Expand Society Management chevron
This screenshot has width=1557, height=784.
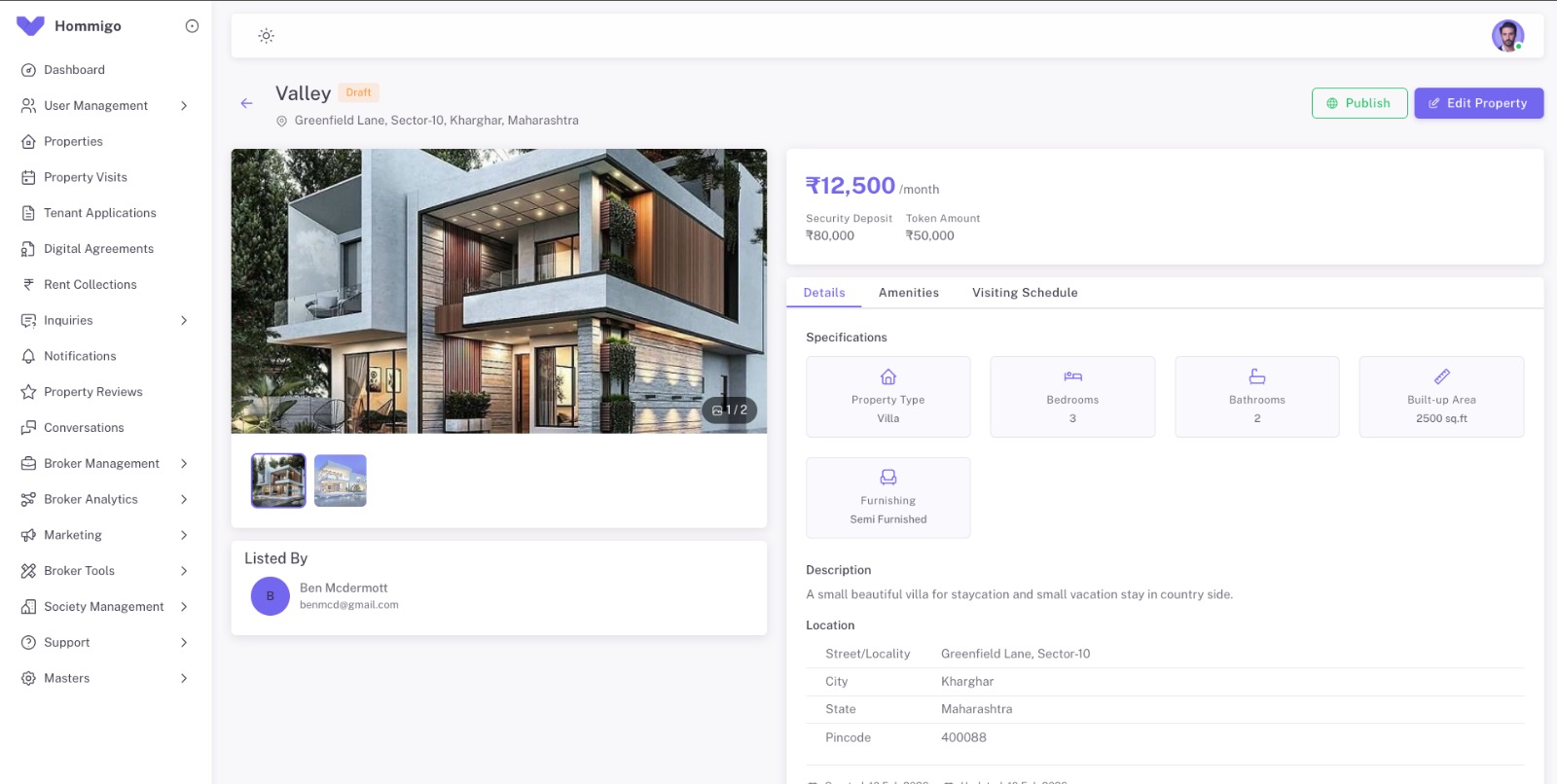coord(184,607)
